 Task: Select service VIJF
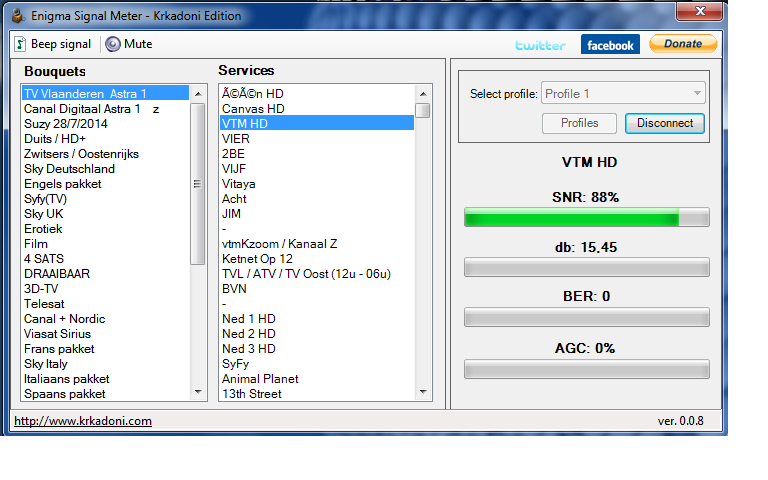coord(317,169)
